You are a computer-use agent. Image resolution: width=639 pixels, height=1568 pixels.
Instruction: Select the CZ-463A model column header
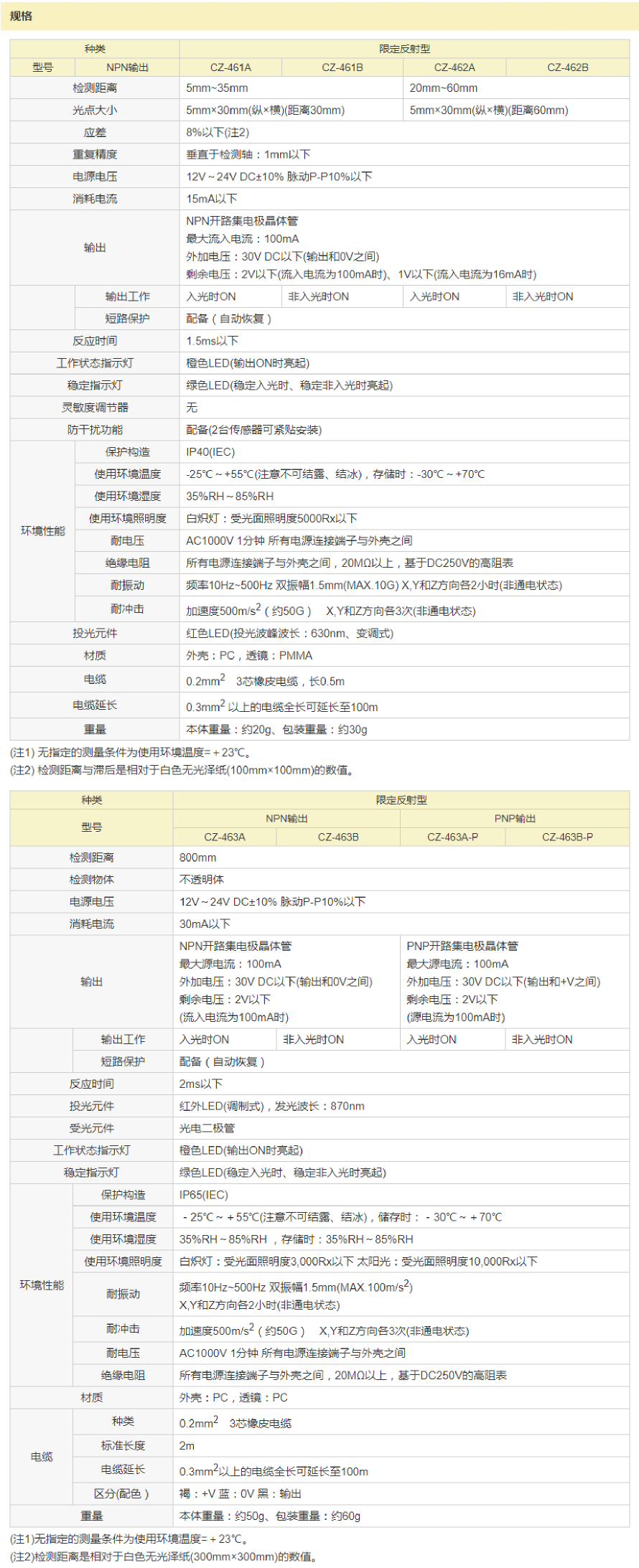click(x=225, y=837)
